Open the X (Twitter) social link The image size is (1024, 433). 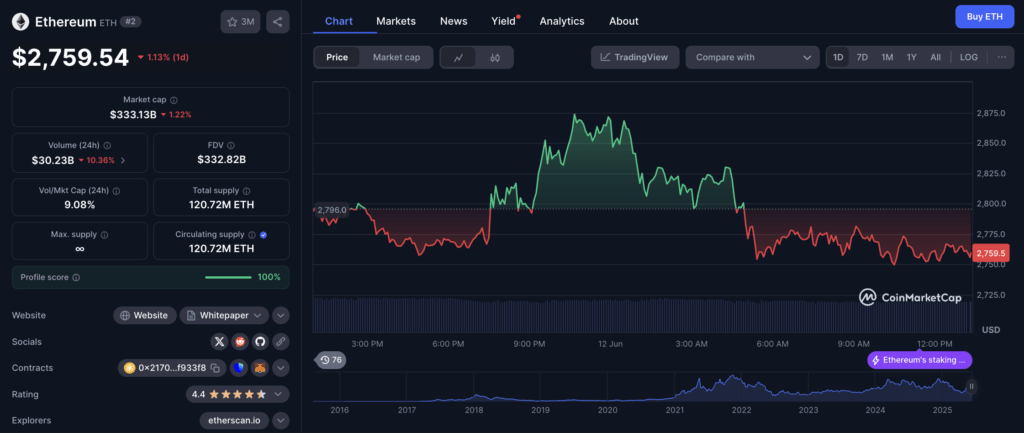point(220,342)
